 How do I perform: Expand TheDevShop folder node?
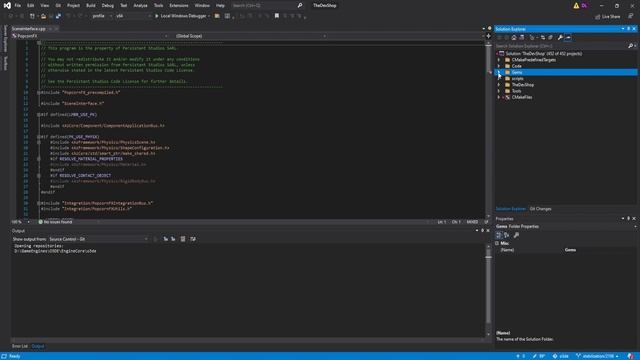[499, 85]
